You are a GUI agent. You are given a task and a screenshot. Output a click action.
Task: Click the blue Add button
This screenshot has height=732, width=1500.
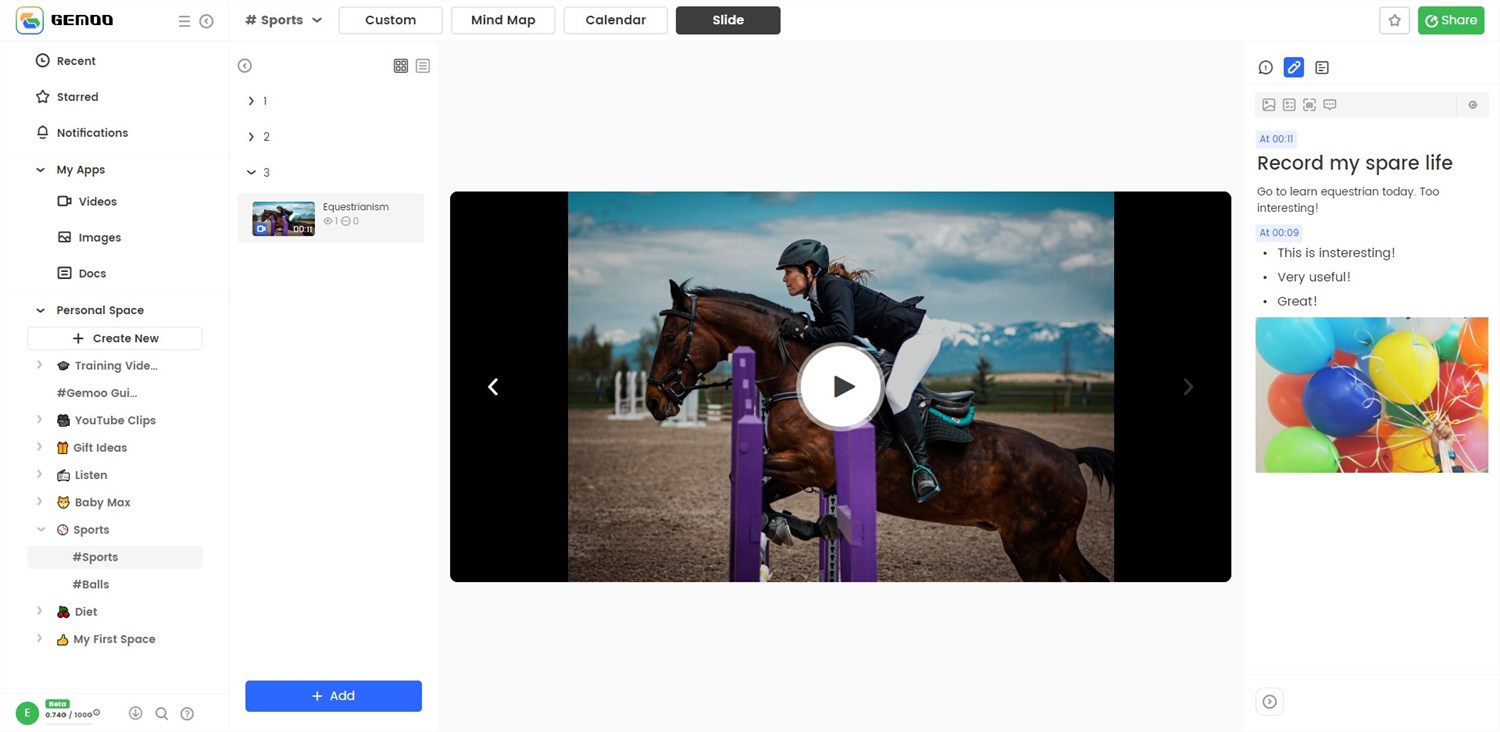333,696
